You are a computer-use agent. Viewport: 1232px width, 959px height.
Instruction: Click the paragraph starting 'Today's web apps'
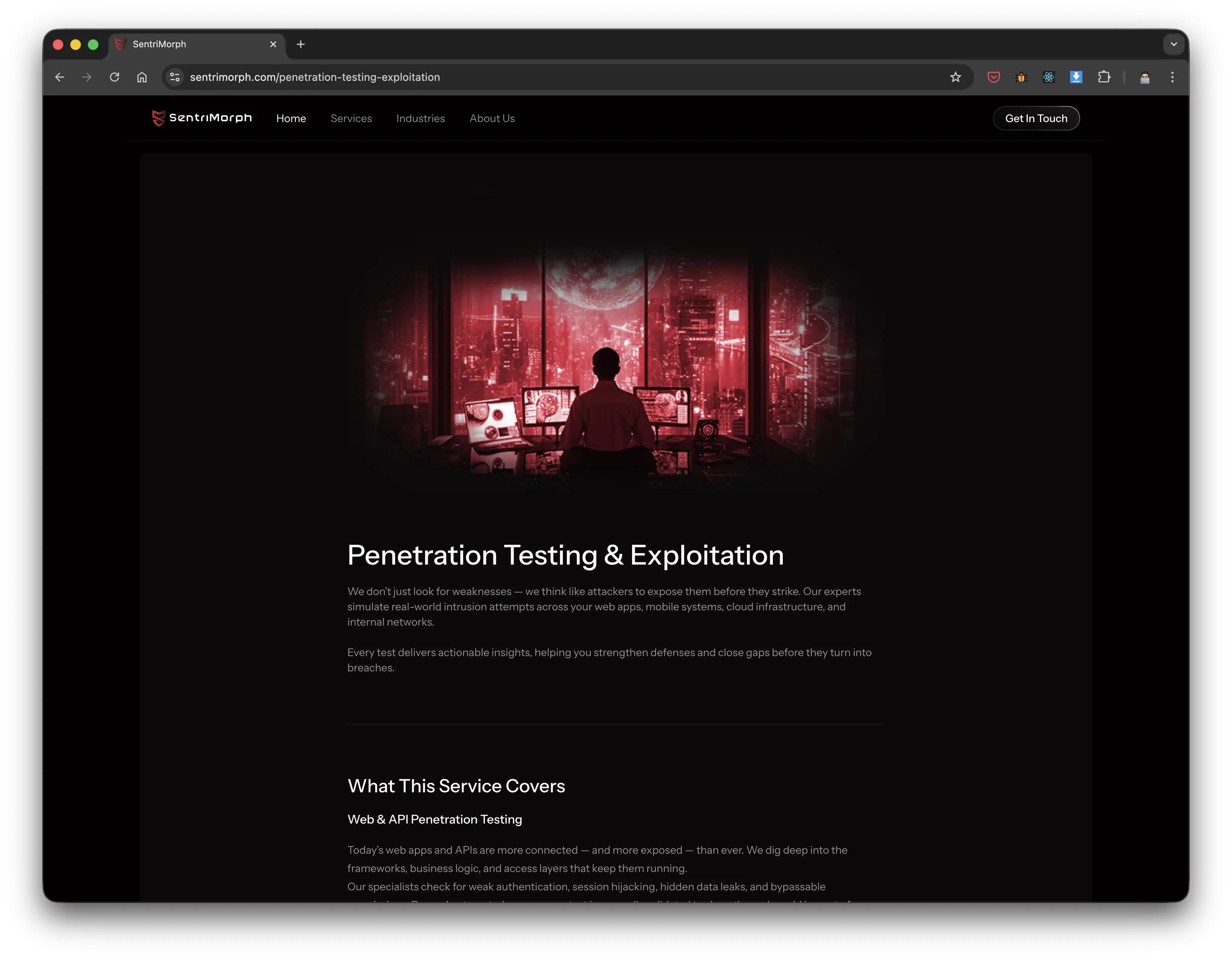pyautogui.click(x=597, y=859)
